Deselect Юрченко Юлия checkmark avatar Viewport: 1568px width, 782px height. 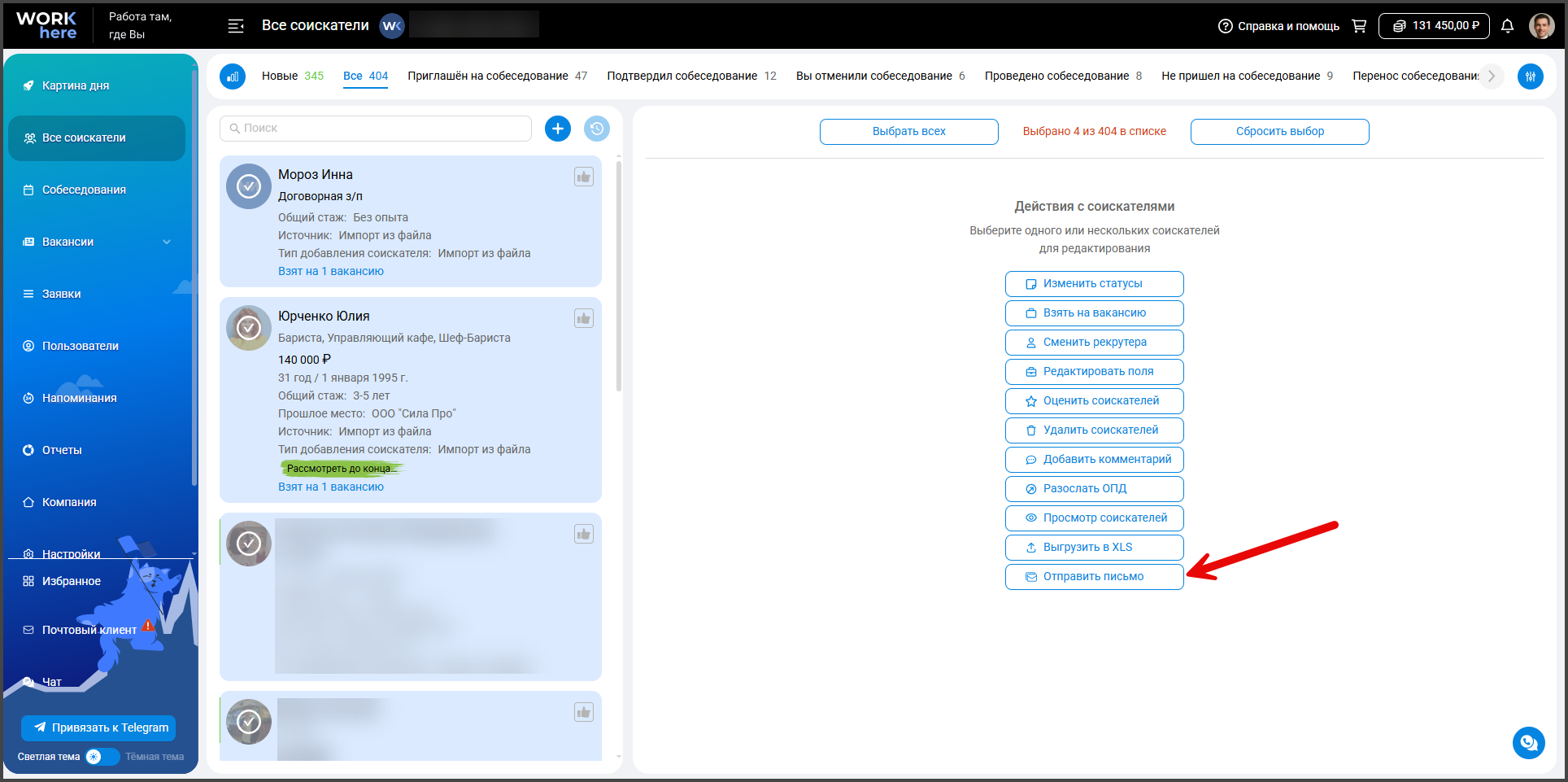tap(249, 328)
